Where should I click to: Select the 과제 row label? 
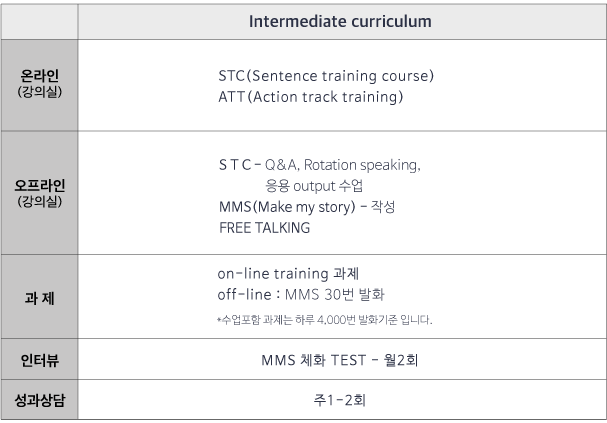pyautogui.click(x=39, y=298)
